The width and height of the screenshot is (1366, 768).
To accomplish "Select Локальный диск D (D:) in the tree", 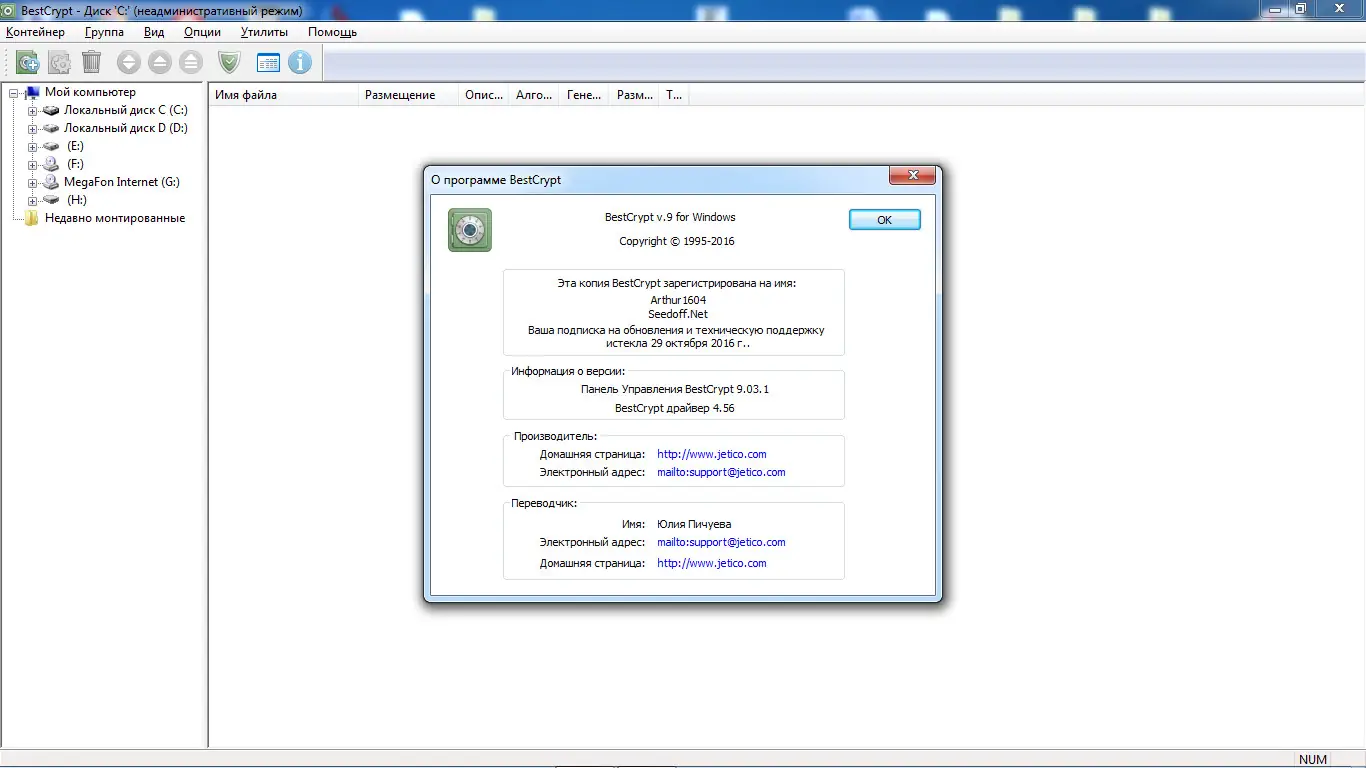I will pyautogui.click(x=126, y=128).
